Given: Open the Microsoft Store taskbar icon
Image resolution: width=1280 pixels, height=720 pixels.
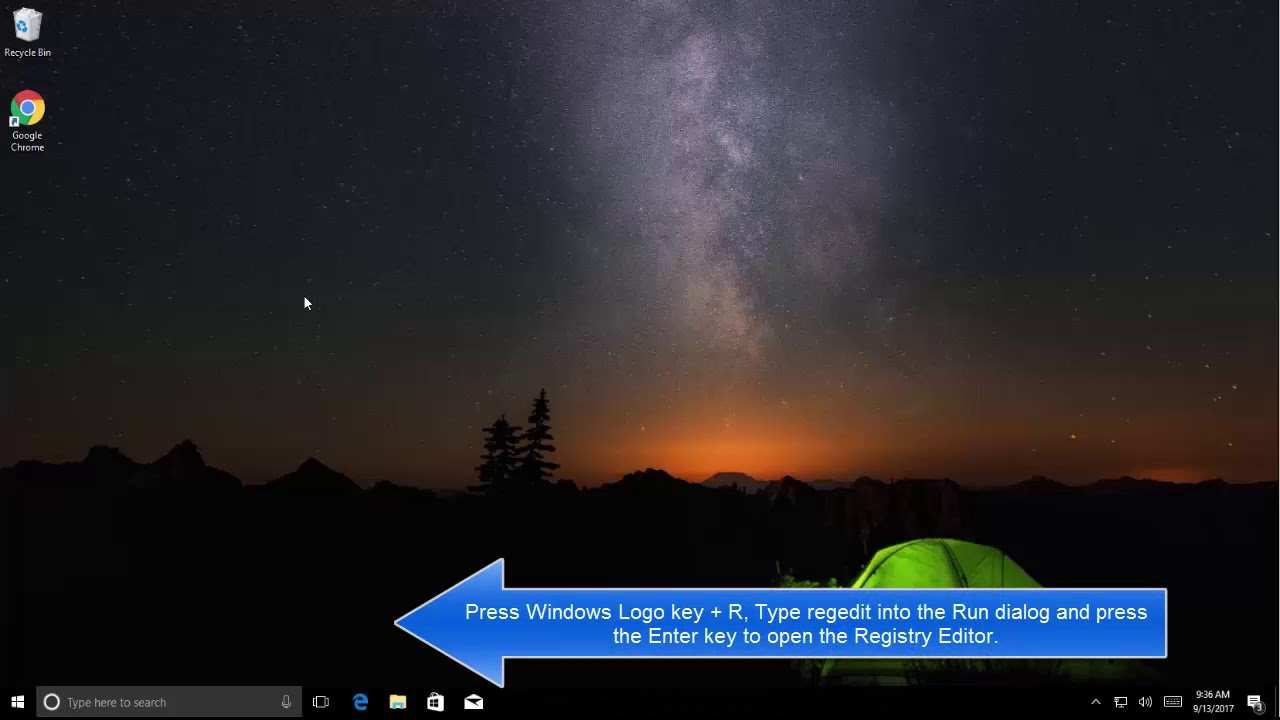Looking at the screenshot, I should (436, 702).
